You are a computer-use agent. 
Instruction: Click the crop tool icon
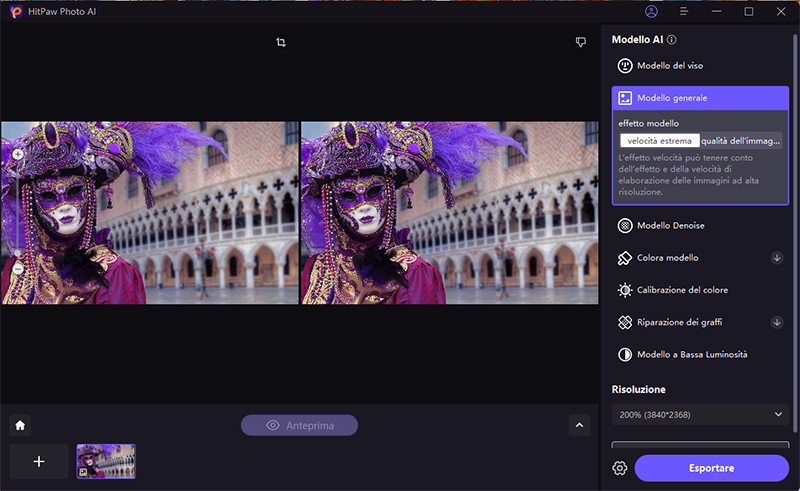pyautogui.click(x=281, y=43)
